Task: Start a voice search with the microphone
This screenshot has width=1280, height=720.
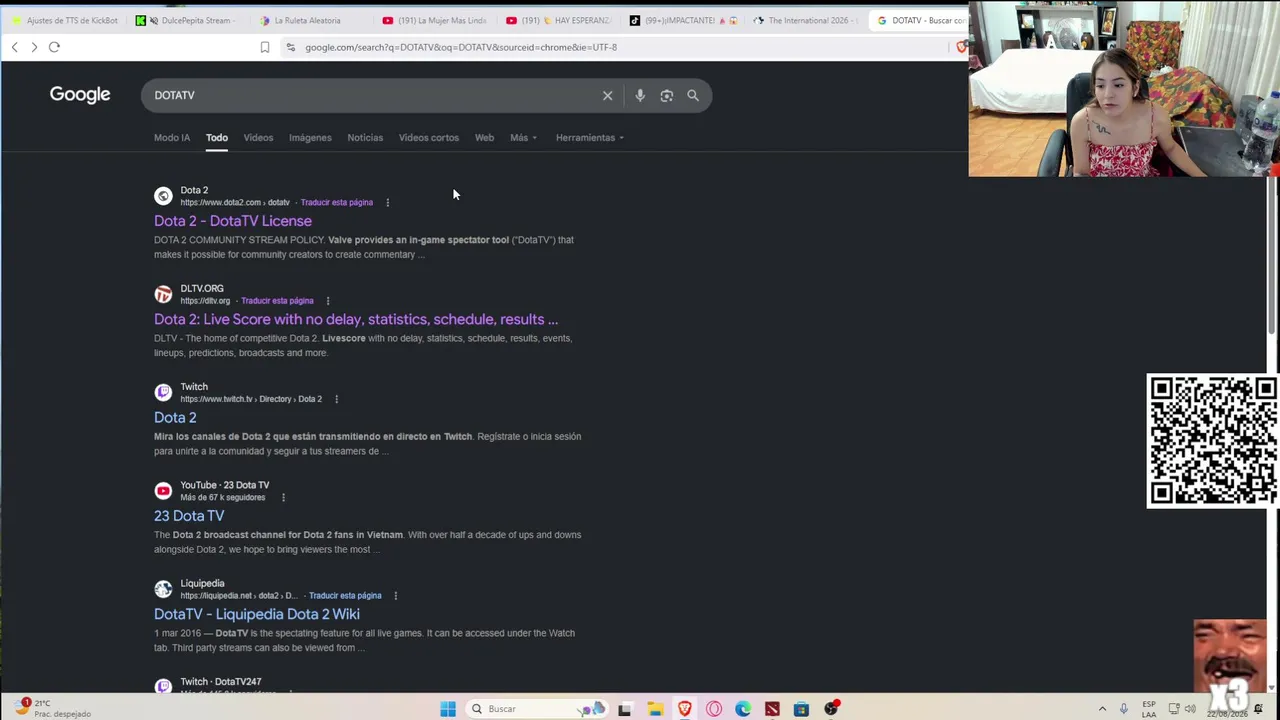Action: pos(640,95)
